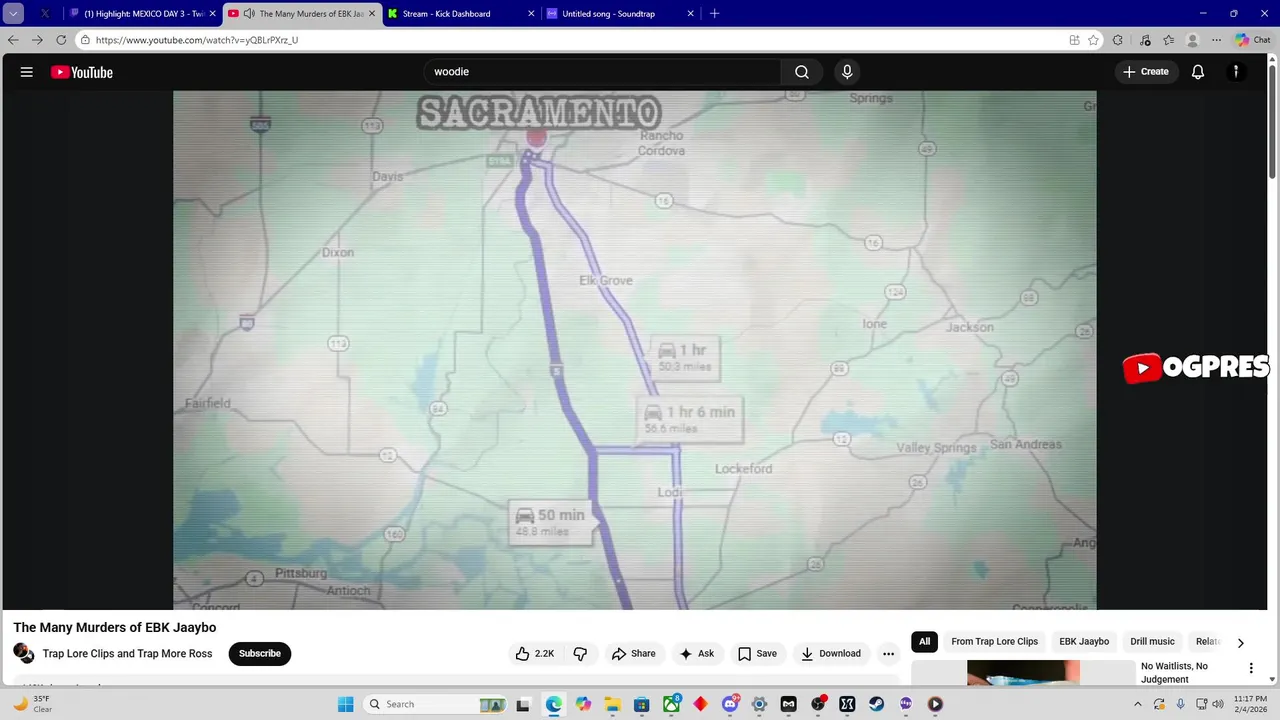Subscribe to Trap Lore Clips channel

click(x=260, y=654)
